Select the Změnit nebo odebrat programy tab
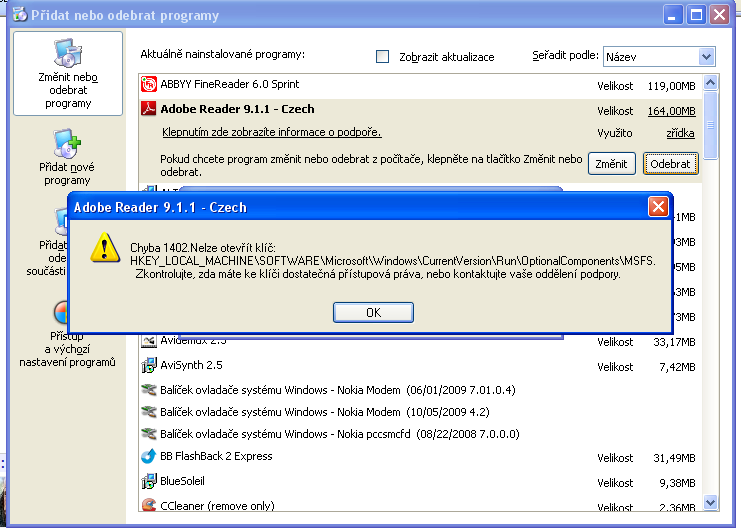 [x=67, y=73]
